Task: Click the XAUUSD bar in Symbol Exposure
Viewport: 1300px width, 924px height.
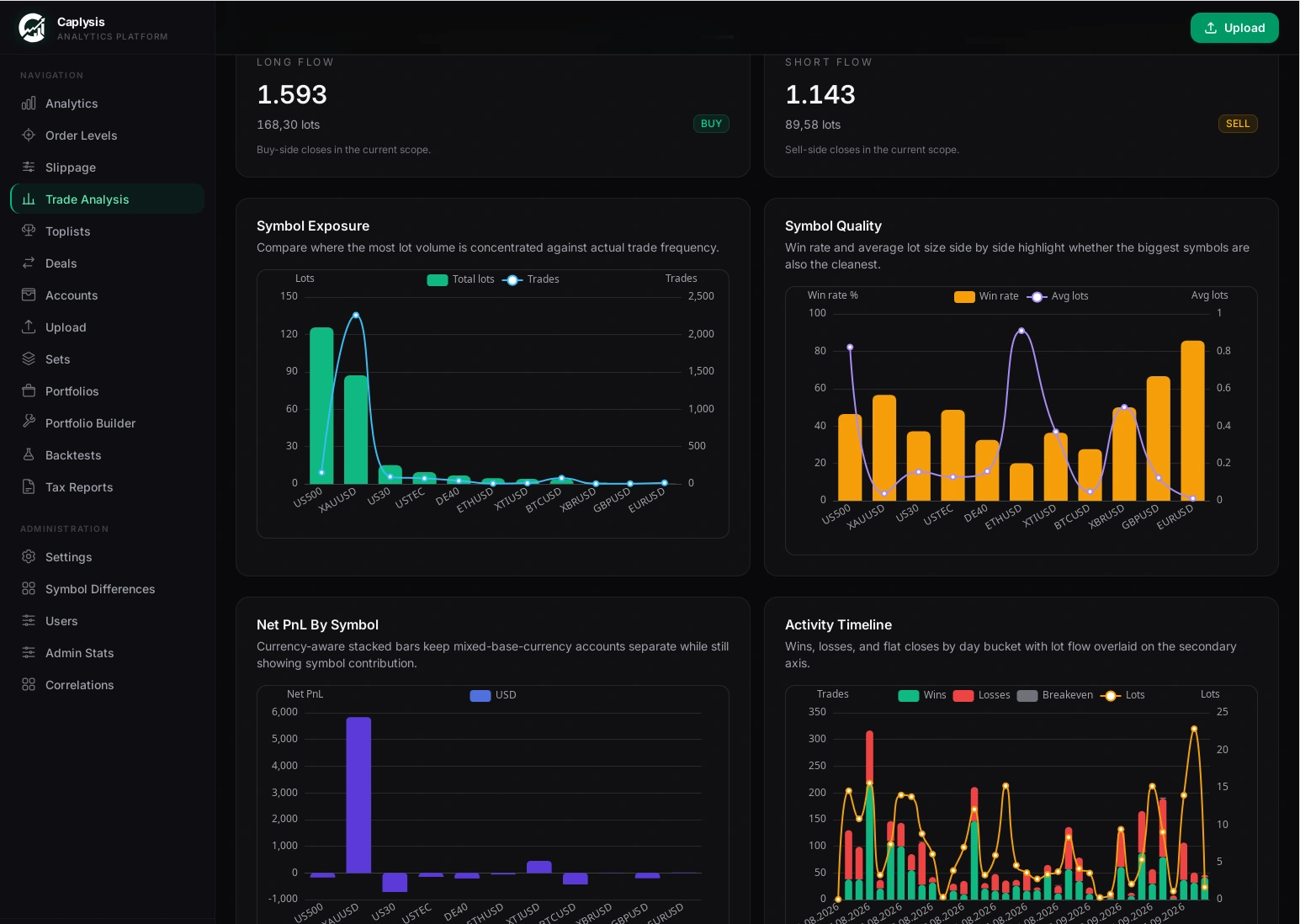Action: [x=356, y=429]
